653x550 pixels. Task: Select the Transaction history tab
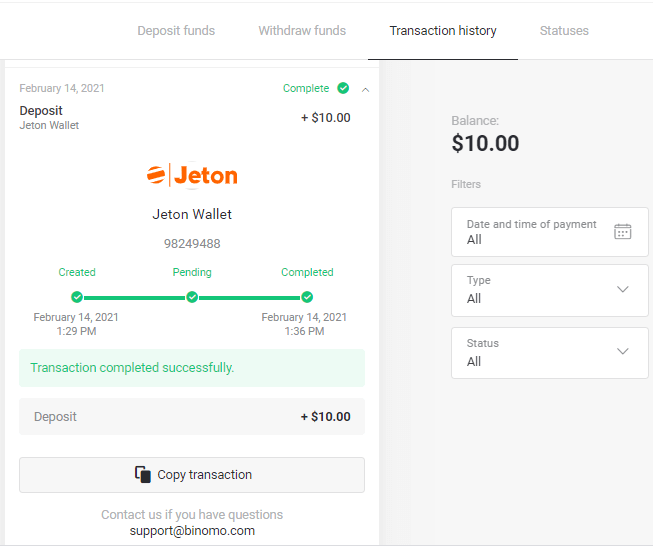[443, 31]
